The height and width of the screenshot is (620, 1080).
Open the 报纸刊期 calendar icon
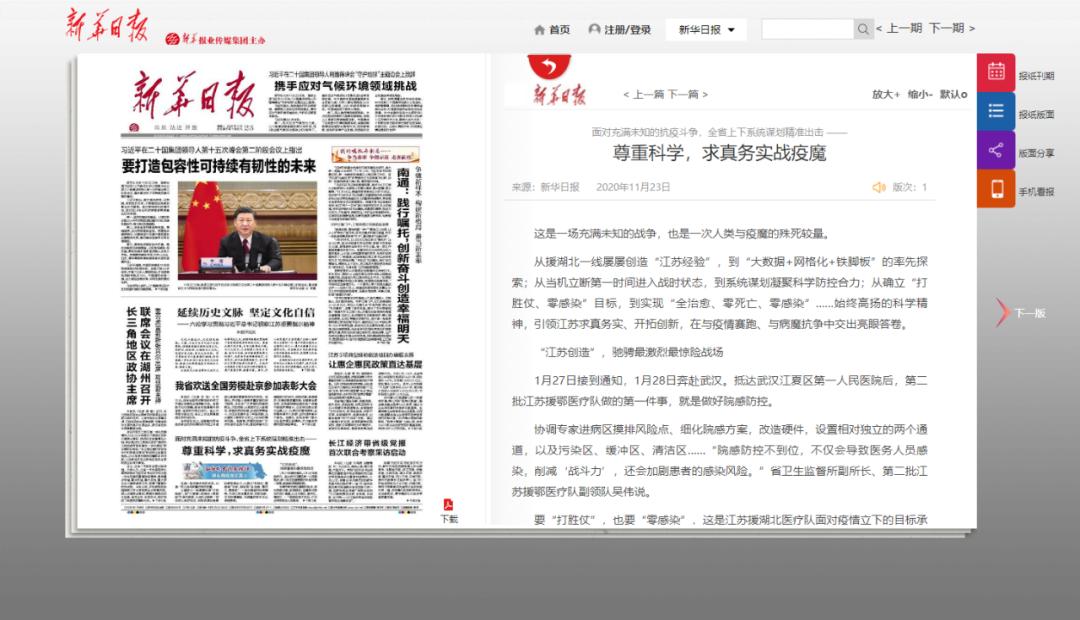[996, 72]
